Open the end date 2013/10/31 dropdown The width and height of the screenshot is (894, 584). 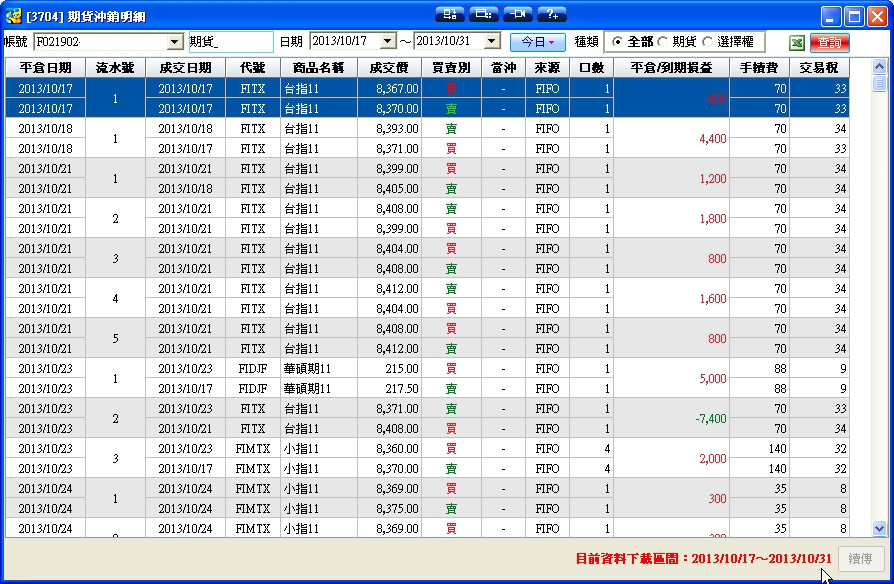click(x=492, y=40)
